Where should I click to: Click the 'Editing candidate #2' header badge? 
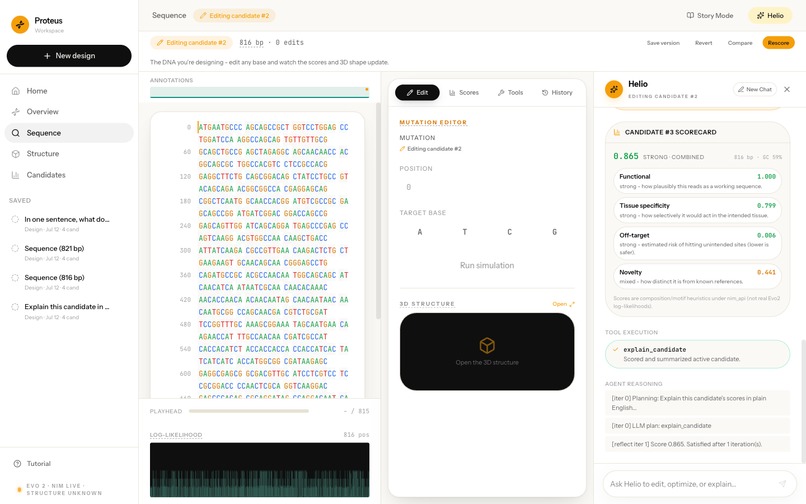click(234, 15)
